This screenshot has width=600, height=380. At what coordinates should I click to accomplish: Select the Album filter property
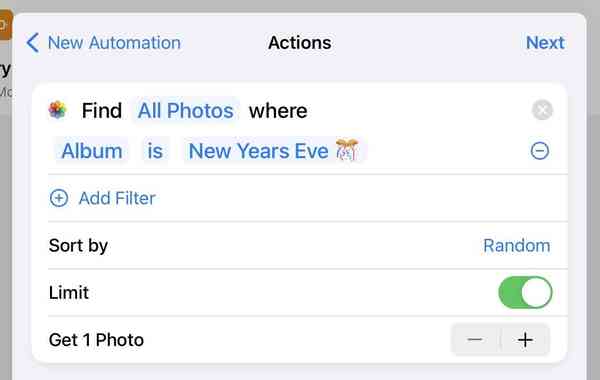(x=92, y=151)
